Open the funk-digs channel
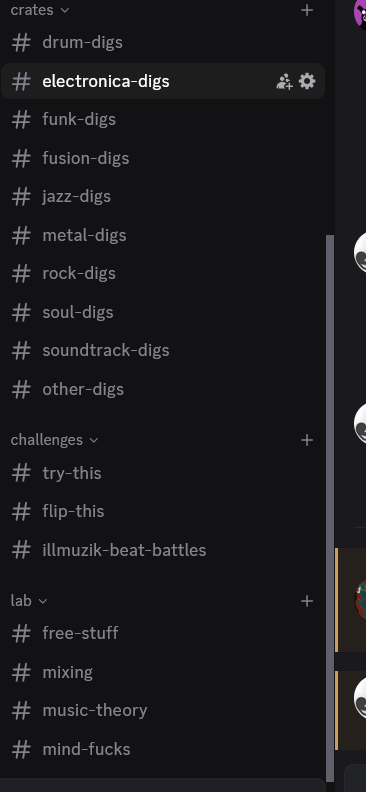This screenshot has height=792, width=366. pyautogui.click(x=163, y=120)
